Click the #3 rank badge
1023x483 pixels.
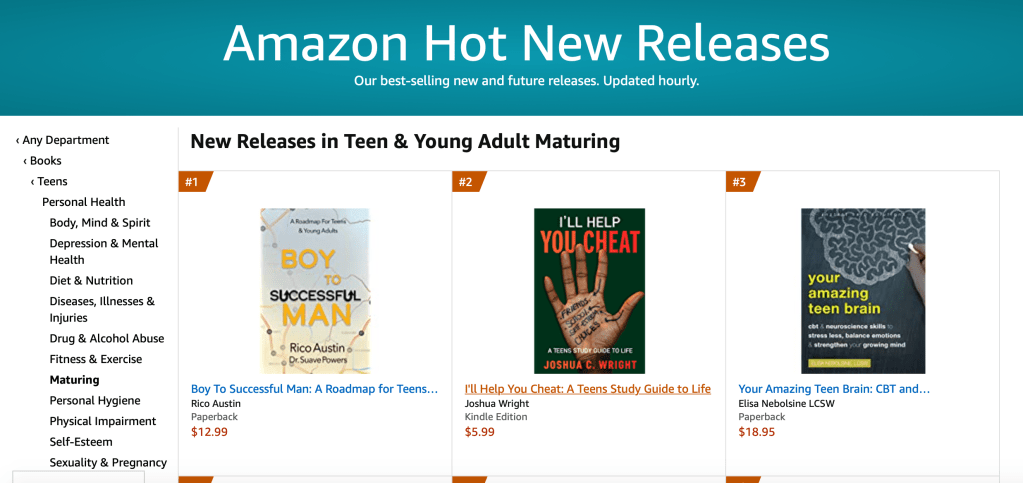[x=739, y=182]
